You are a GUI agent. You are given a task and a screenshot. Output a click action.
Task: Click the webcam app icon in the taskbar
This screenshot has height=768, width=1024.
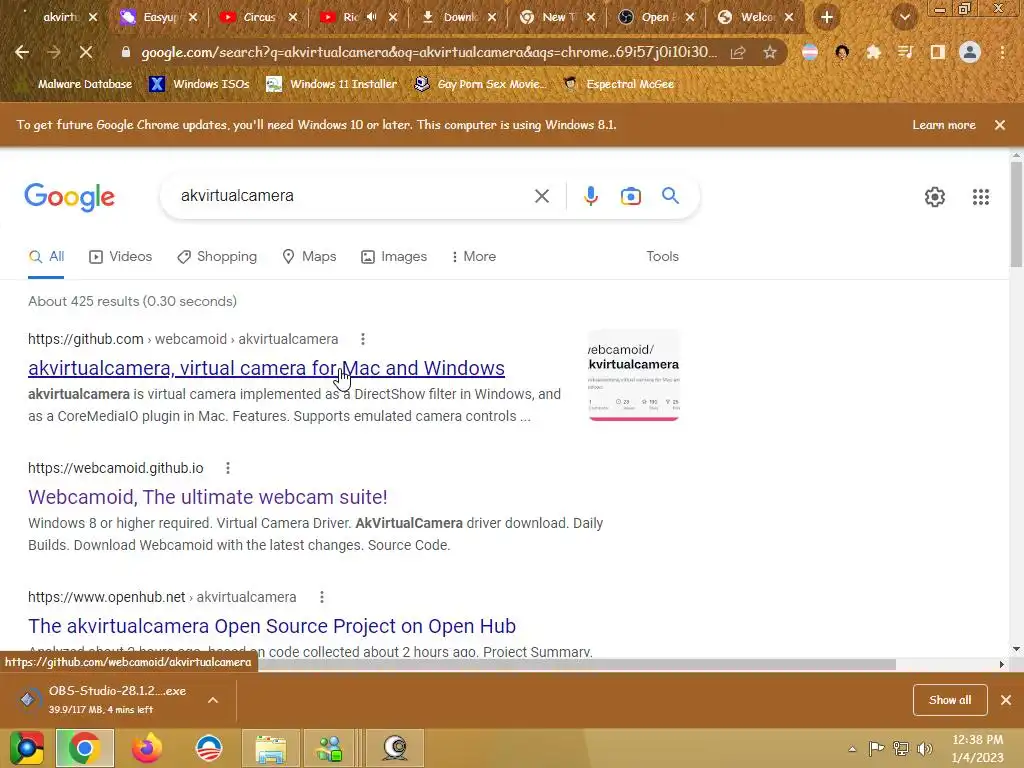pyautogui.click(x=394, y=748)
